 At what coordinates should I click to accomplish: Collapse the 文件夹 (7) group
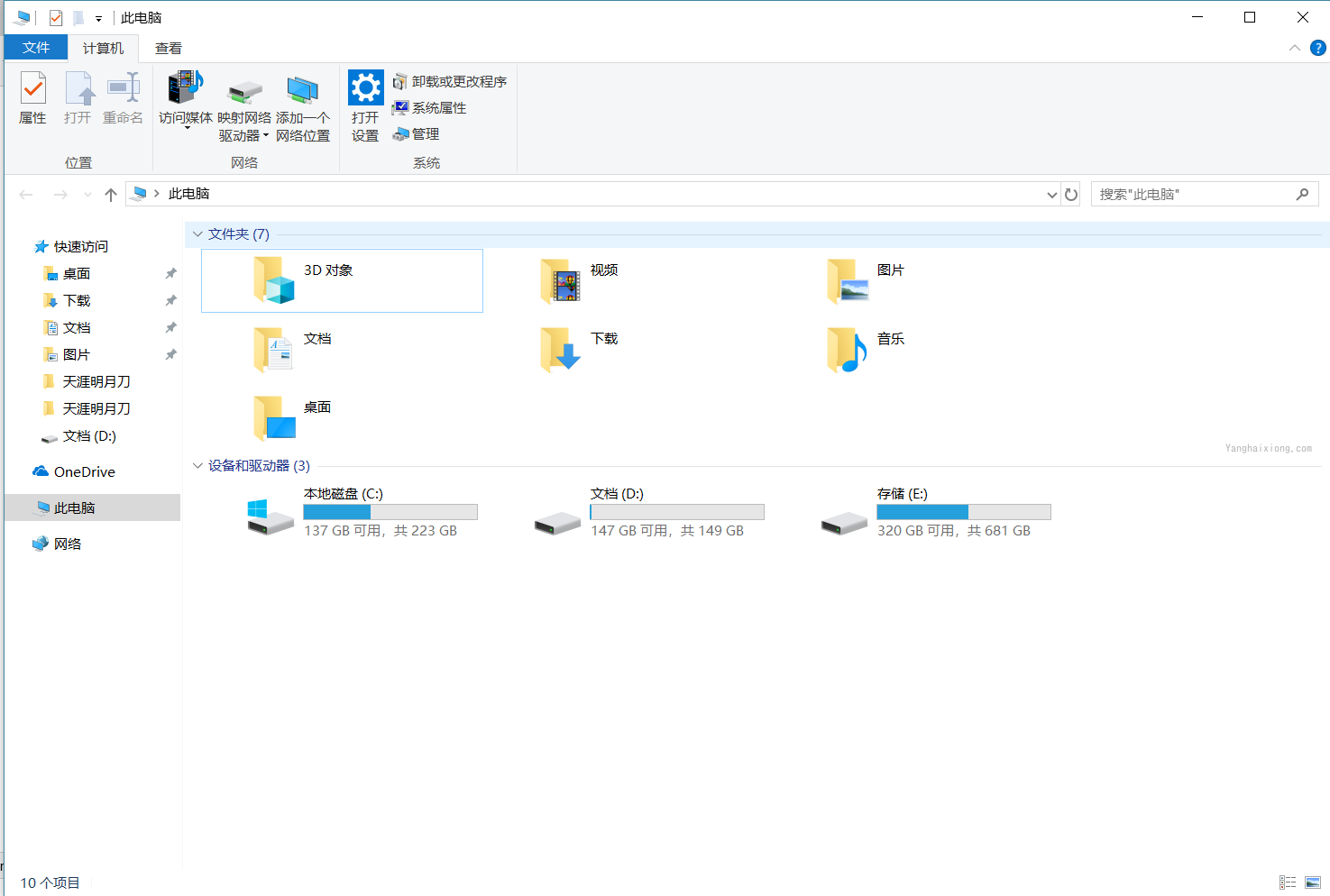[197, 233]
